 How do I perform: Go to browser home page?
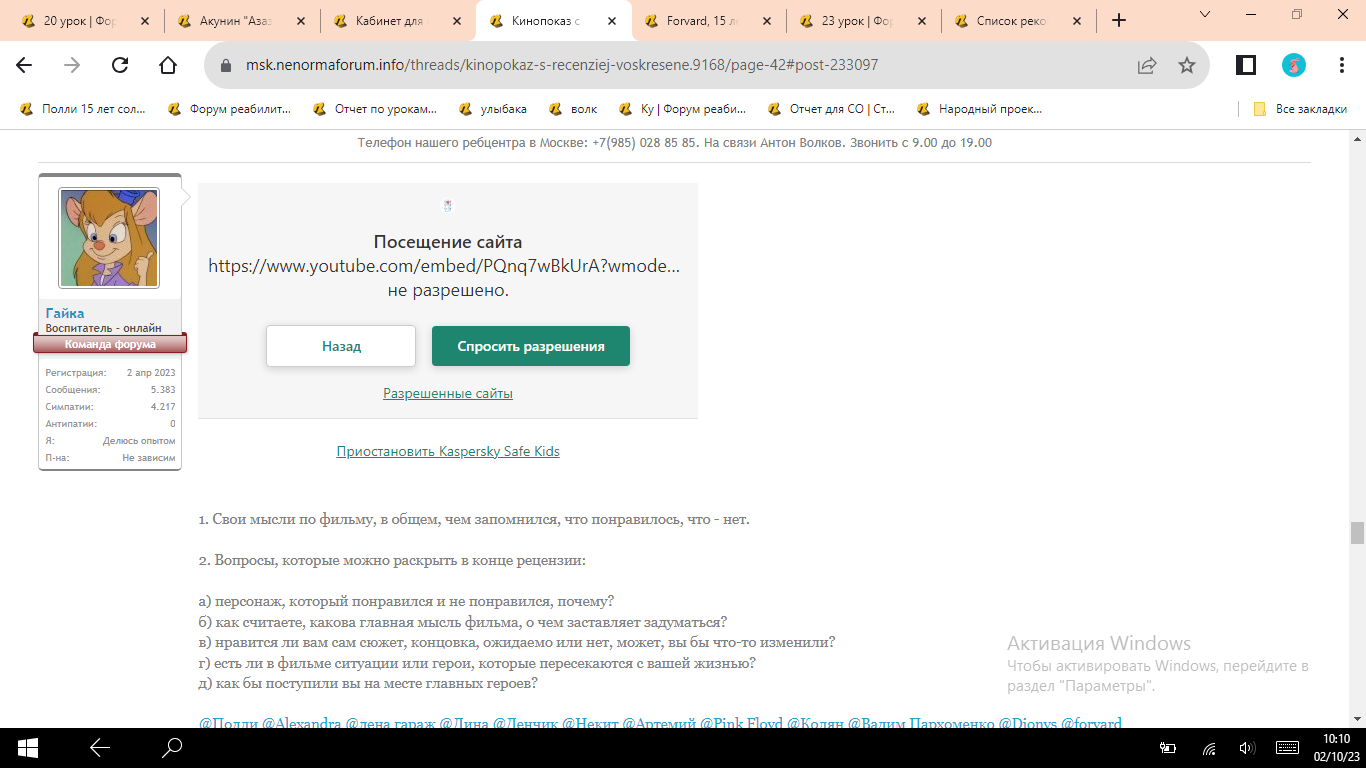click(168, 65)
